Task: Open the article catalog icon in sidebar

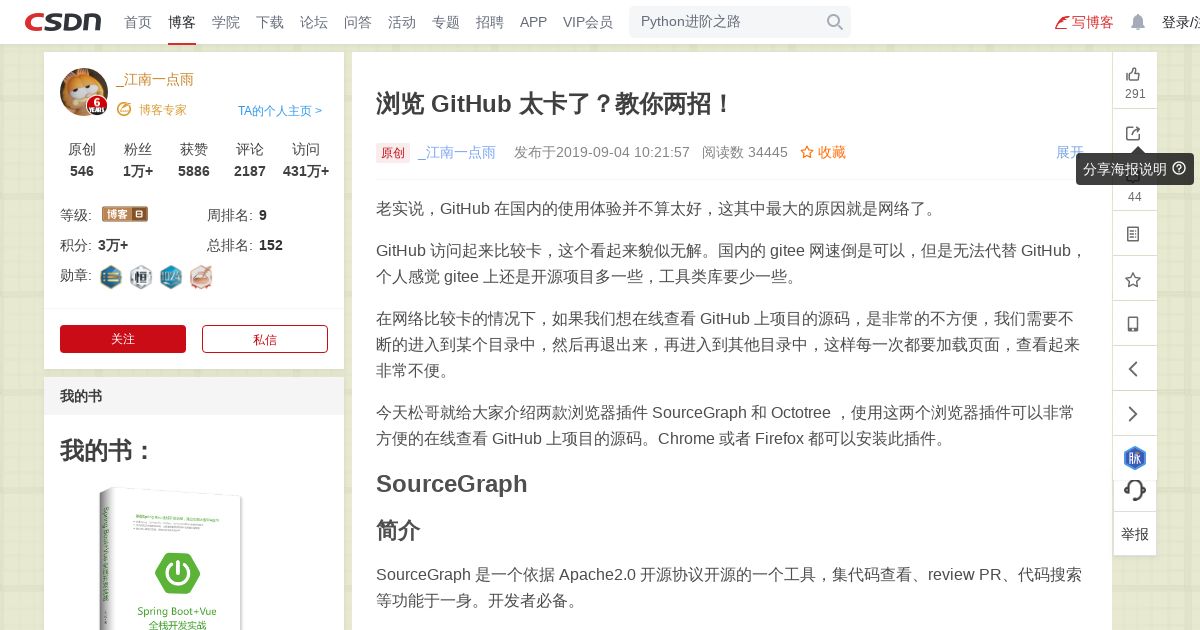Action: click(x=1133, y=234)
